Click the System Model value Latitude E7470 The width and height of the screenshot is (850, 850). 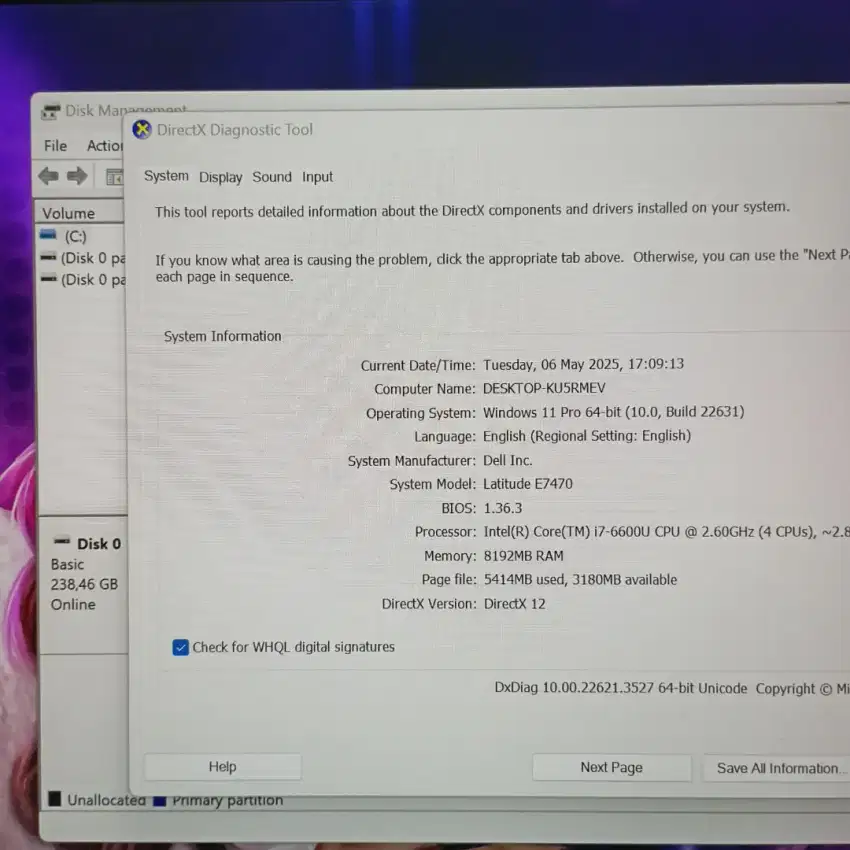click(x=527, y=484)
